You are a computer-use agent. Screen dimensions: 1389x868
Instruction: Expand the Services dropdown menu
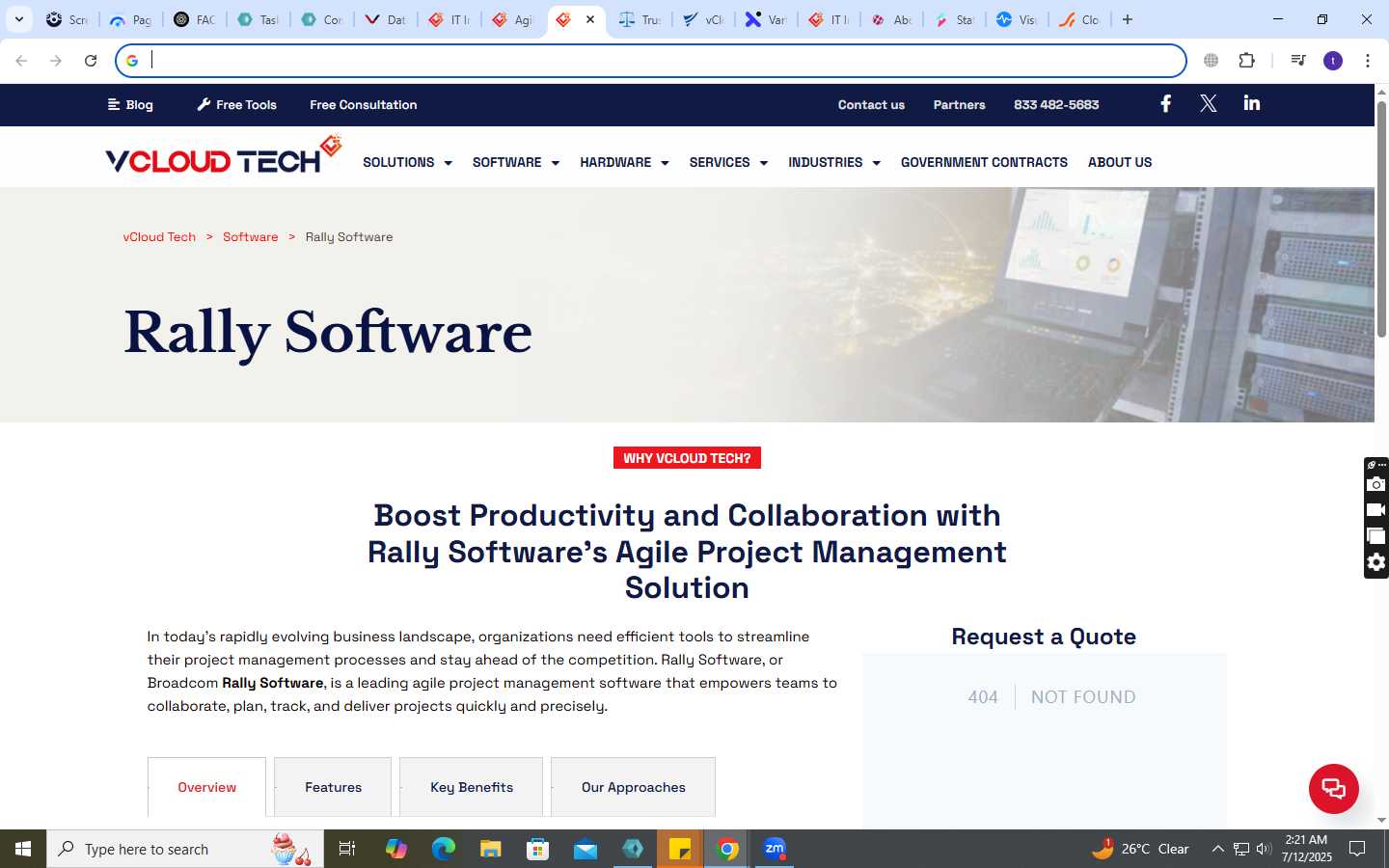(728, 162)
